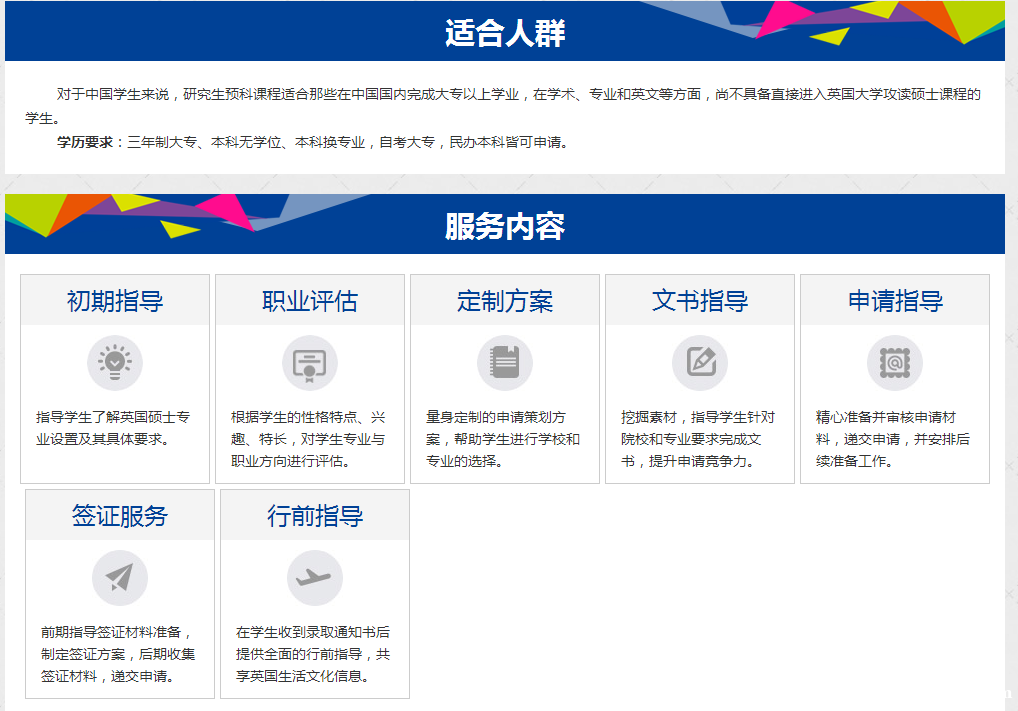Select the 职业评估 card heading

310,301
